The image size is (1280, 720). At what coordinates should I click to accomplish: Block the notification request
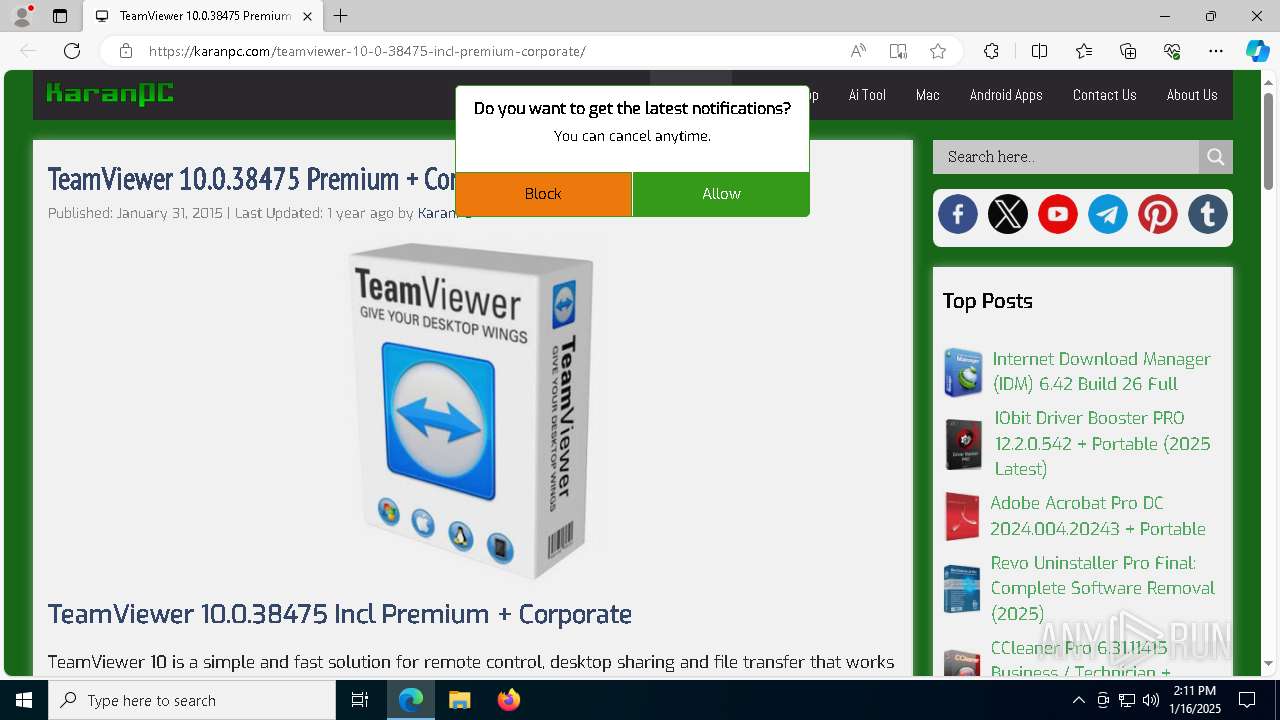[543, 194]
